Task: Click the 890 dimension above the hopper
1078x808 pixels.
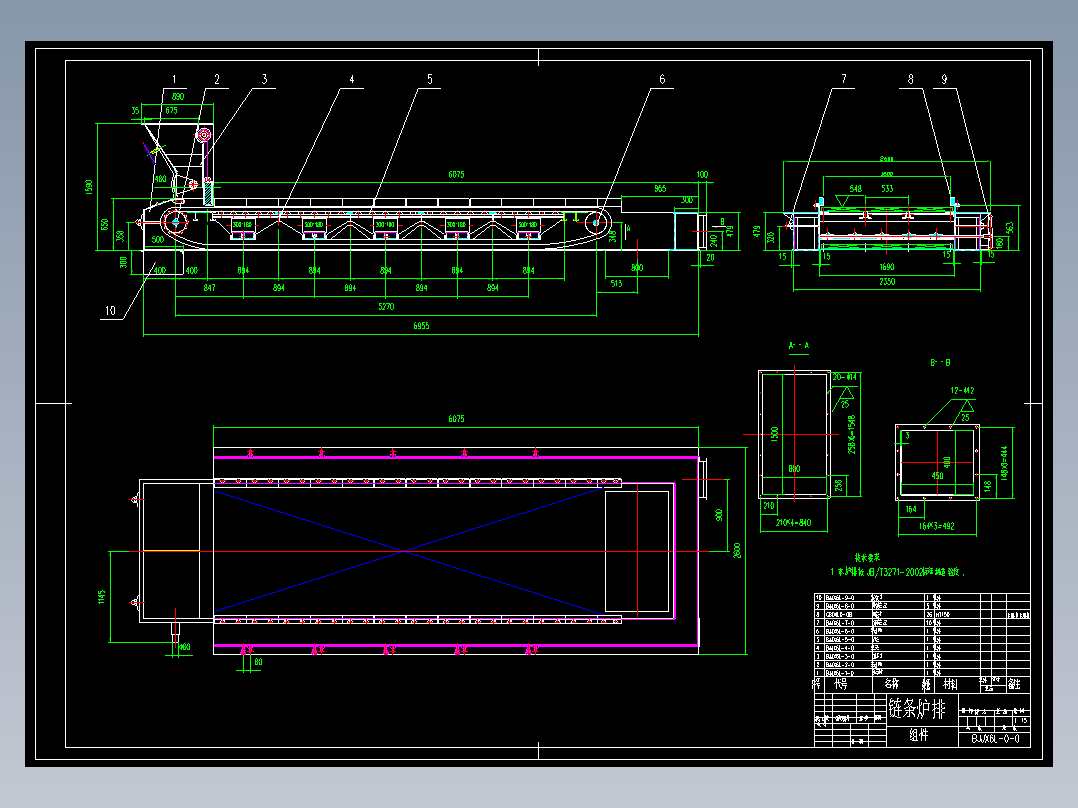Action: 178,97
